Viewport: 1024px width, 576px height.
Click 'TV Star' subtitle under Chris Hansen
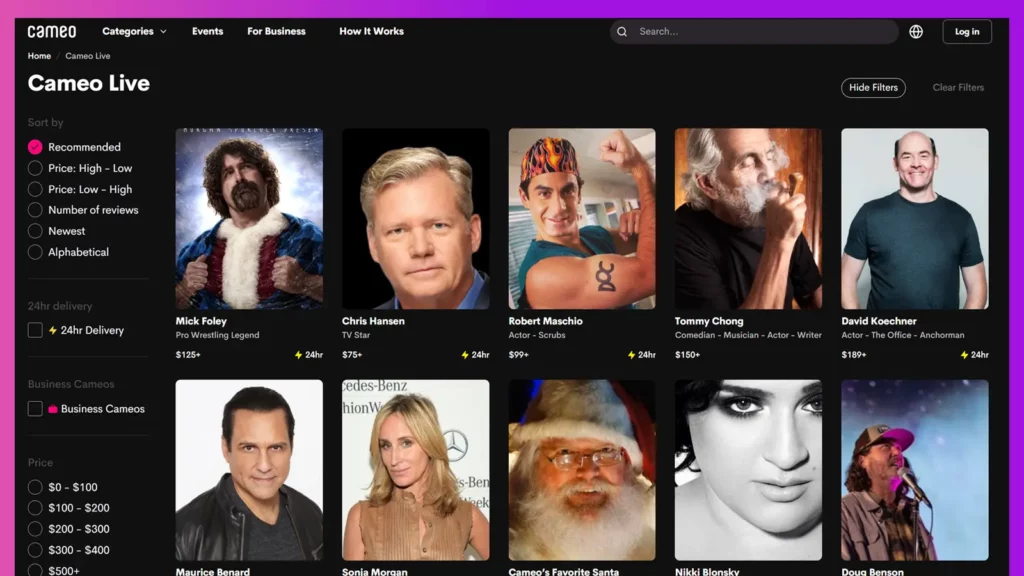tap(356, 335)
